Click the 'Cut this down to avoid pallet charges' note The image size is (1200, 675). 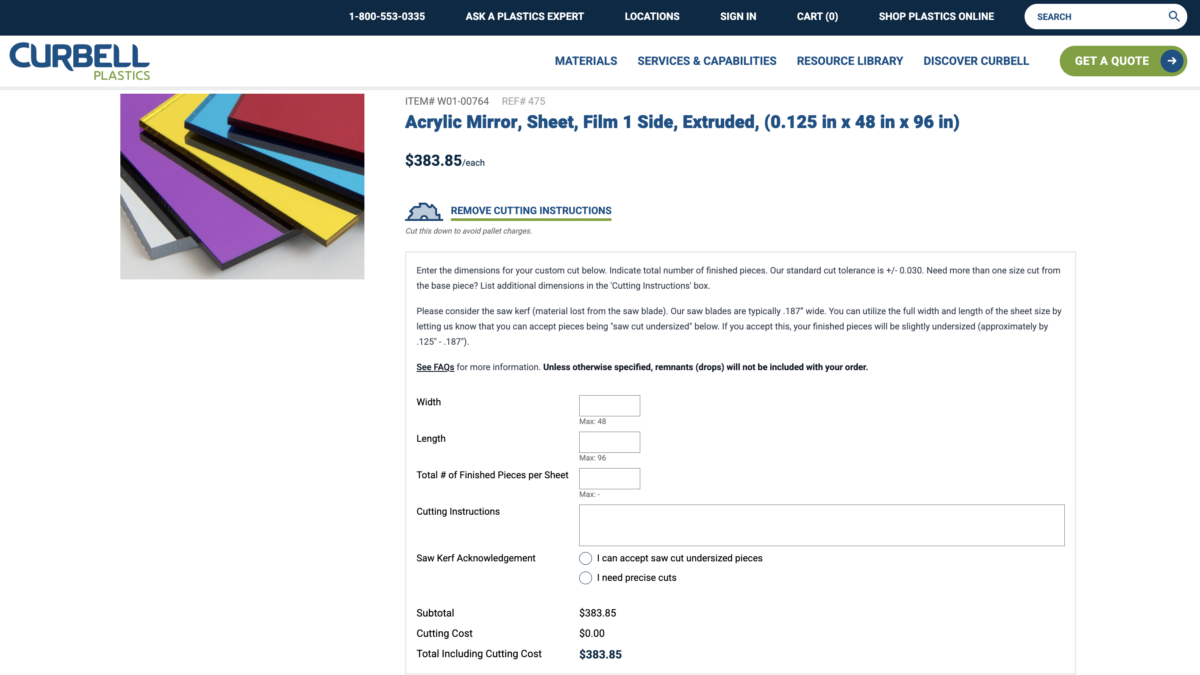[x=469, y=231]
